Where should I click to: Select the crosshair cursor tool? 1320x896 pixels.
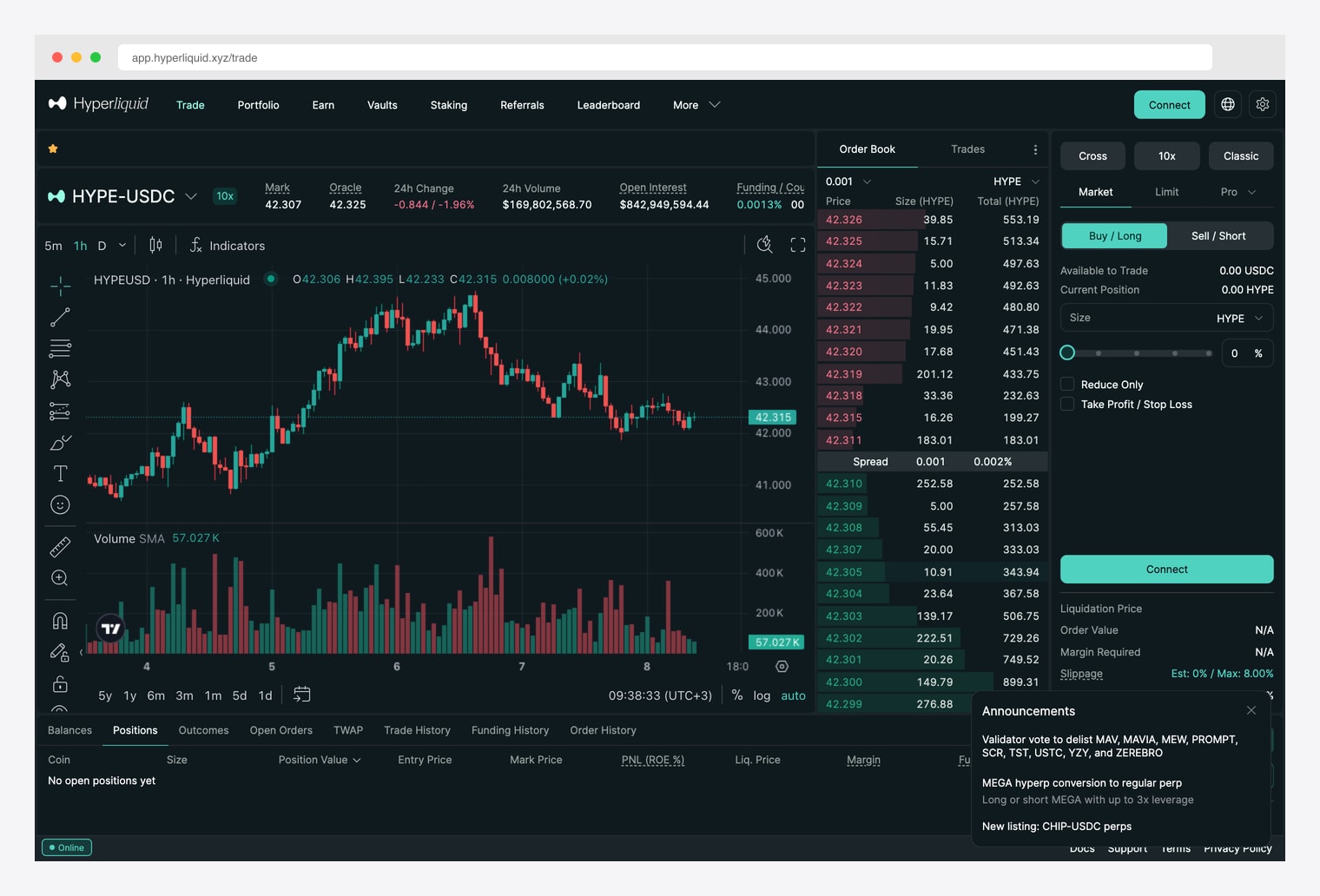click(x=60, y=286)
